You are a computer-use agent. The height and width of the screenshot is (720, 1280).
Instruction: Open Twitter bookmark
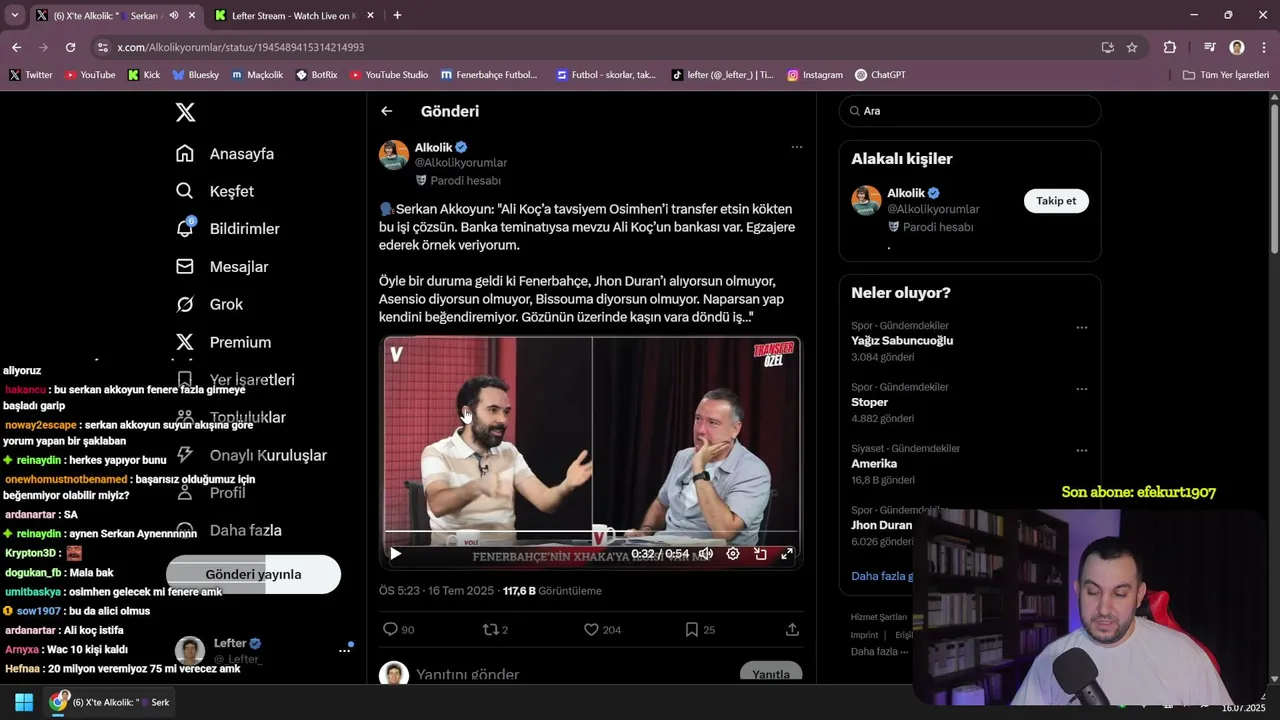(31, 75)
